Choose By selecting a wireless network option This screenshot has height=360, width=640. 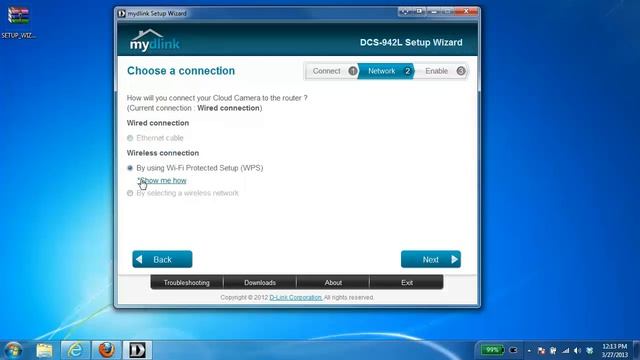click(130, 193)
